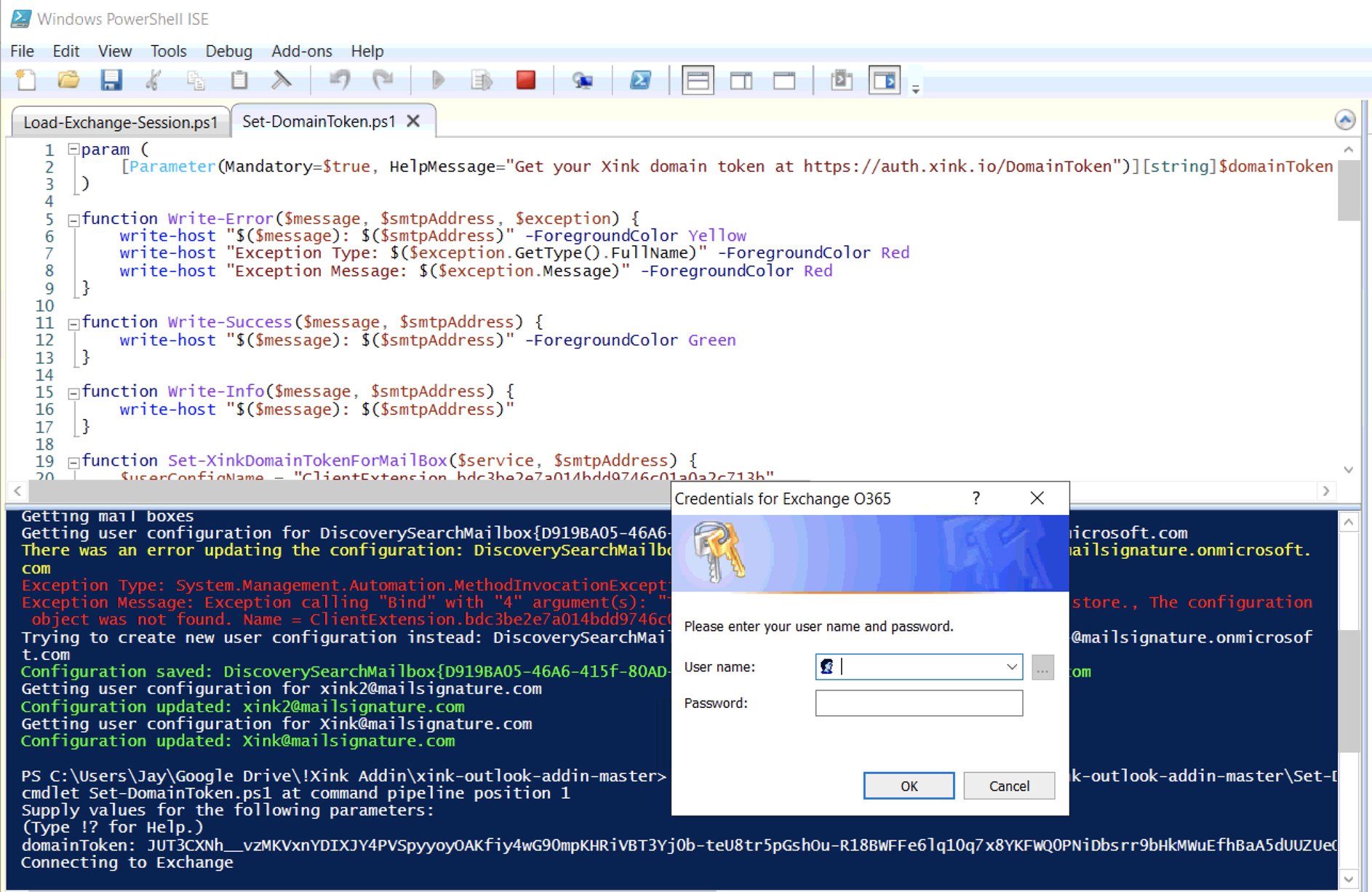Collapse the Write-Success function region
Image resolution: width=1372 pixels, height=892 pixels.
pyautogui.click(x=73, y=324)
